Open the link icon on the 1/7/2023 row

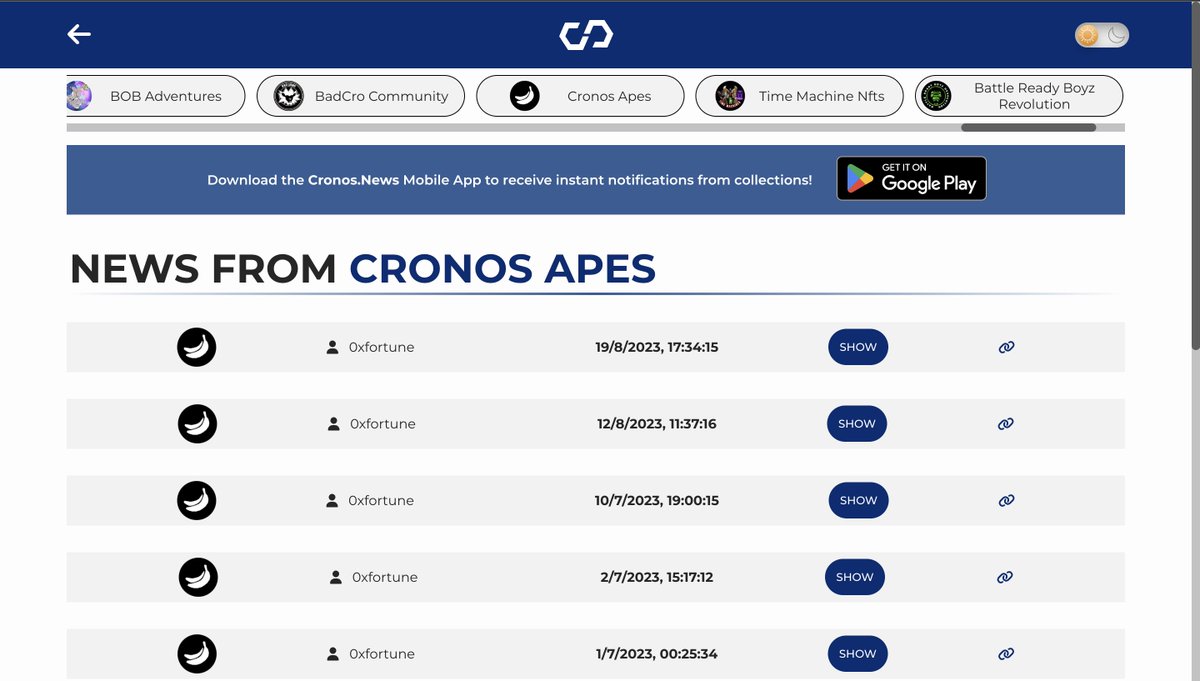pos(1005,653)
